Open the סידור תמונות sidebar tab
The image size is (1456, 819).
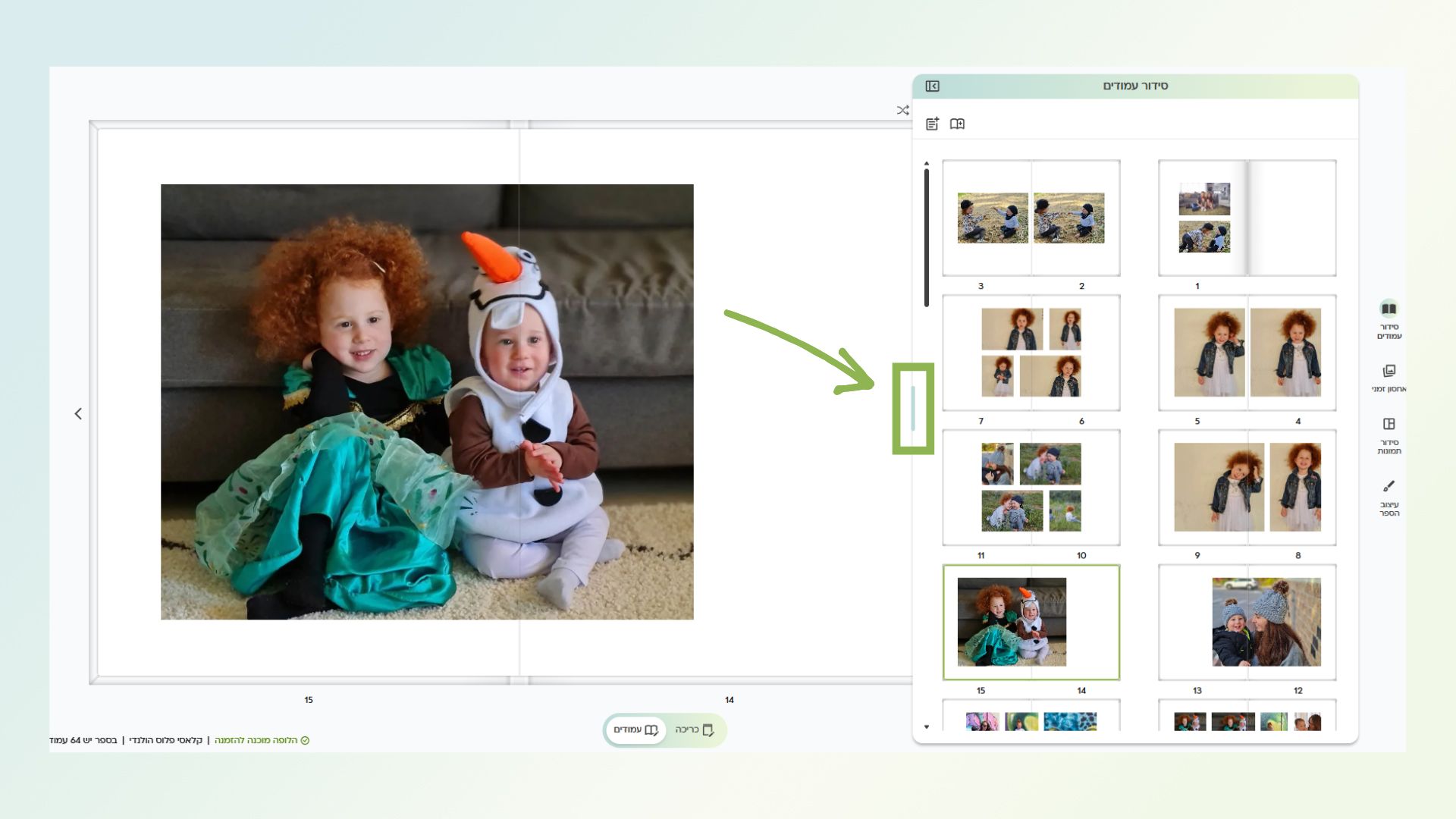click(1389, 436)
